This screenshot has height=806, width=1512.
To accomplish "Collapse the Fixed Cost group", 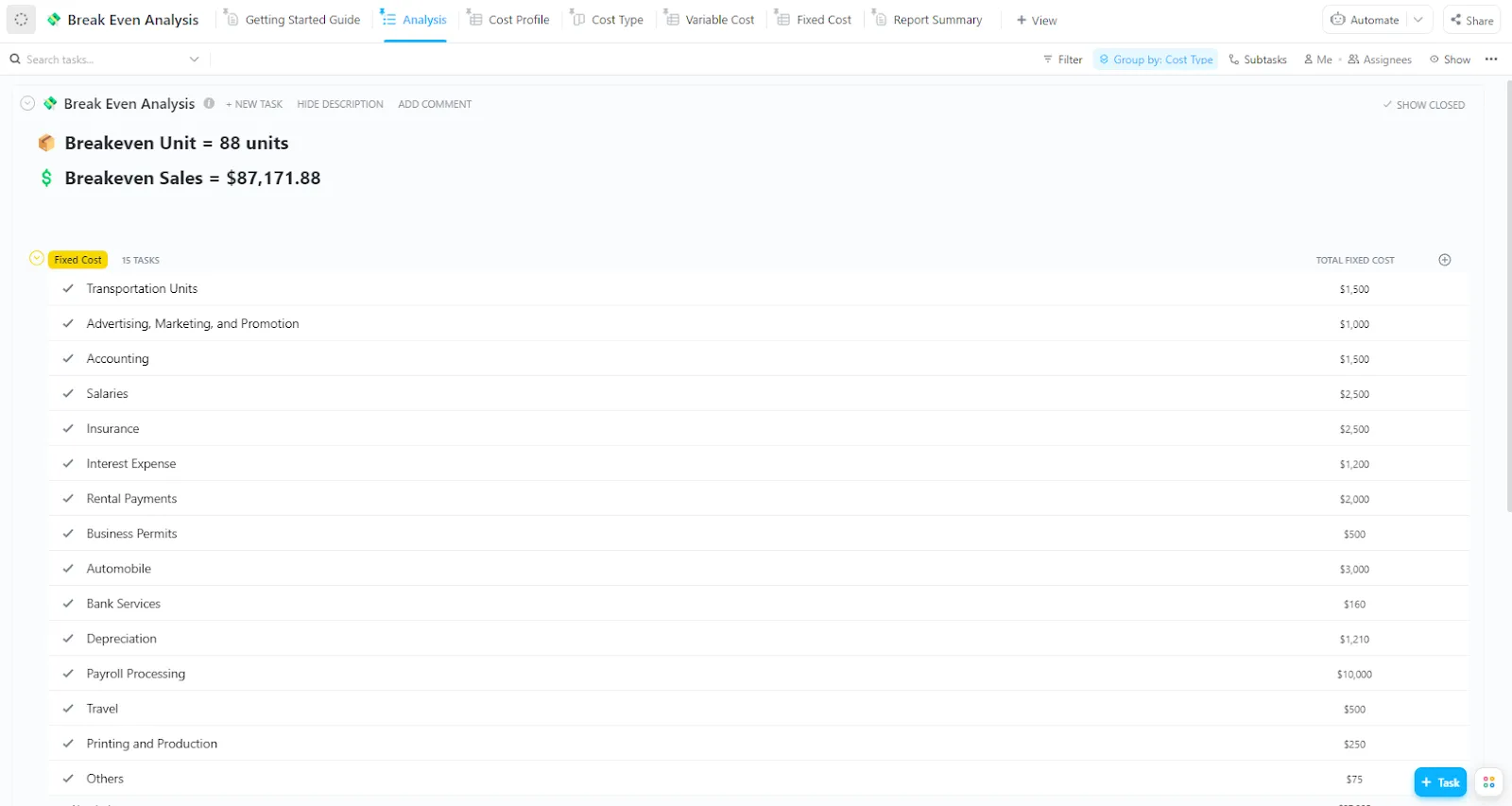I will pyautogui.click(x=37, y=259).
